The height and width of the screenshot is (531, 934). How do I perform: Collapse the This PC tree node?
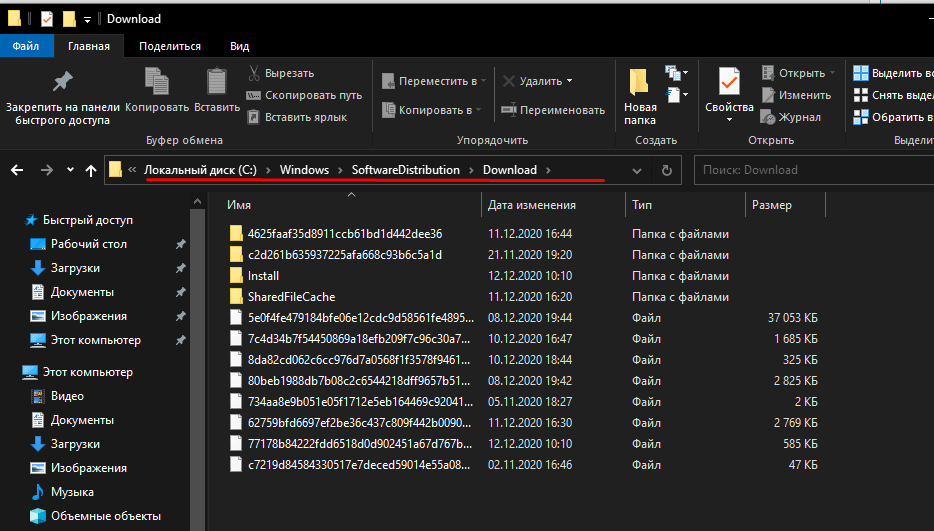pyautogui.click(x=11, y=372)
